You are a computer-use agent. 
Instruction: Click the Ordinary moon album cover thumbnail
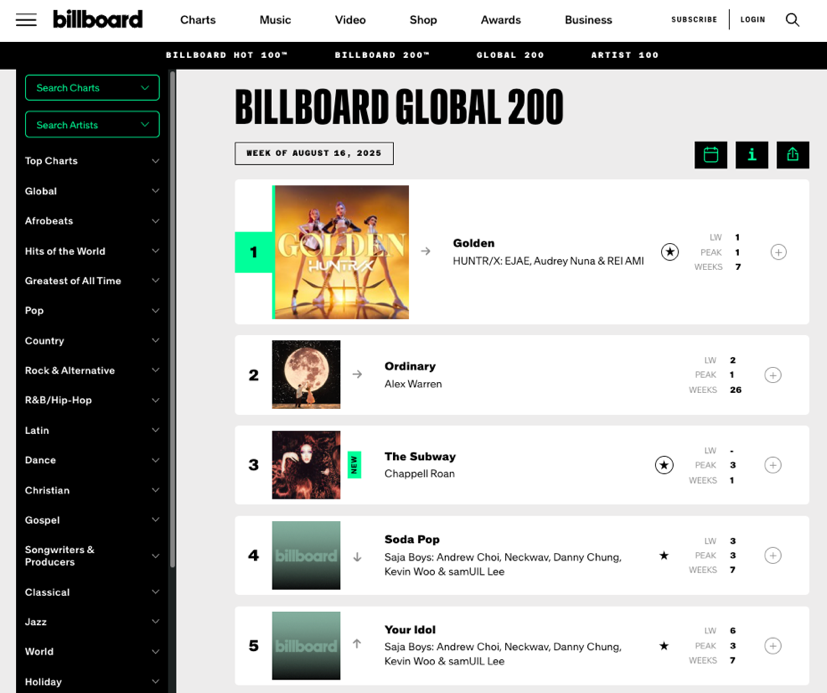(x=306, y=374)
